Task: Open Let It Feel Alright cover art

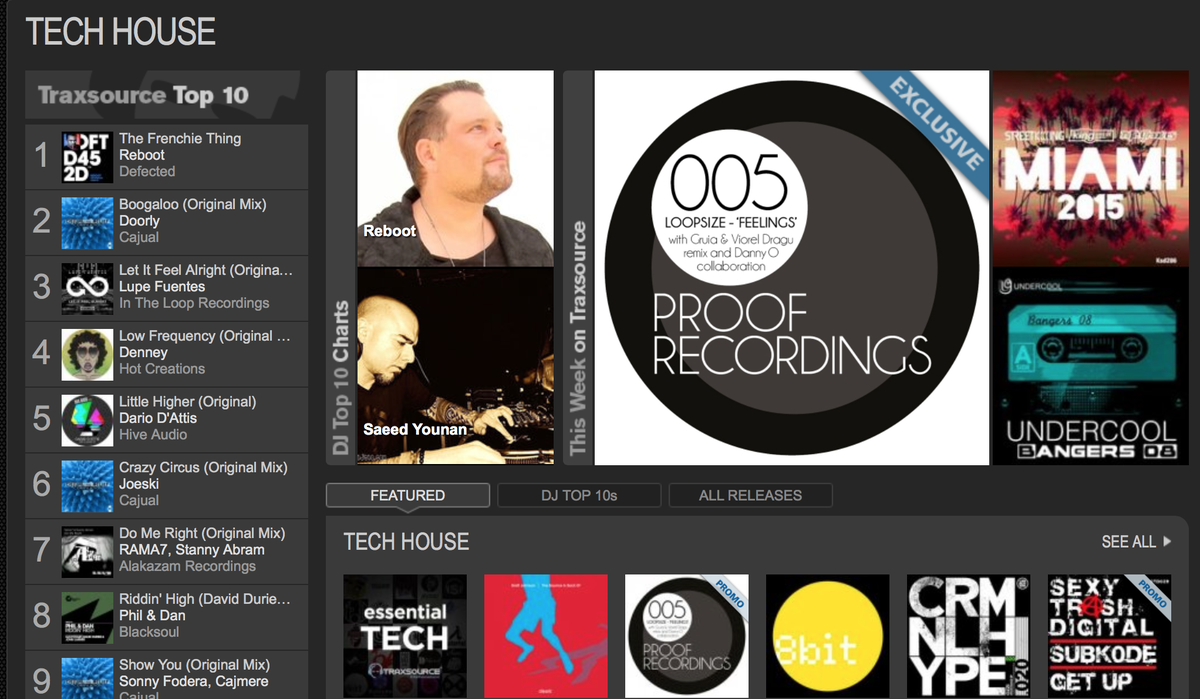Action: tap(87, 288)
